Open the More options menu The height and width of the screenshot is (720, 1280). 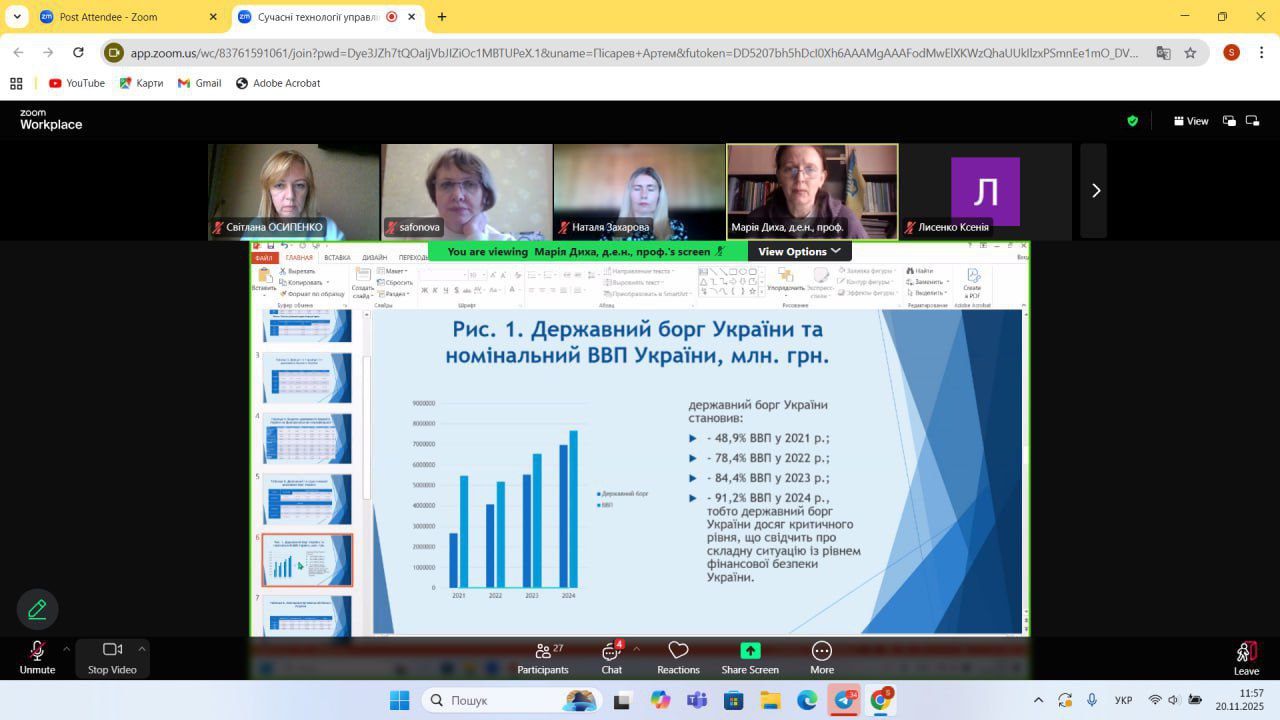tap(822, 658)
